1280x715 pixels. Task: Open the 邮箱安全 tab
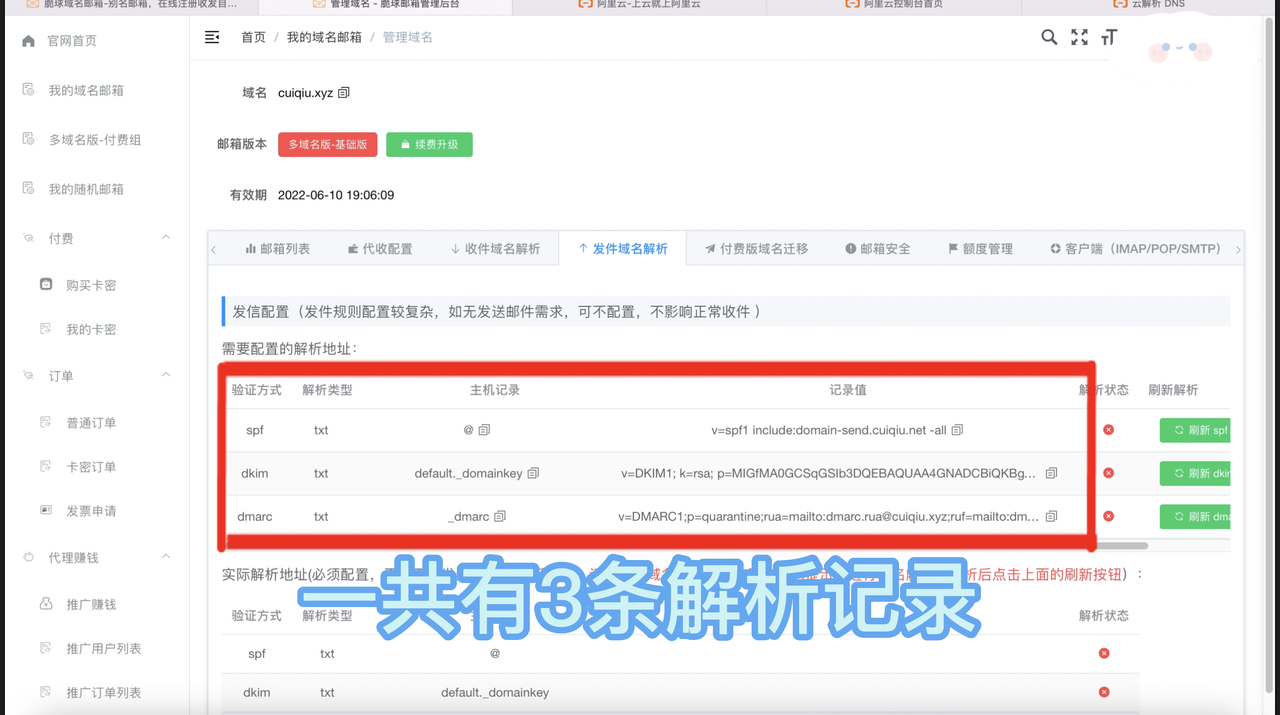[878, 248]
